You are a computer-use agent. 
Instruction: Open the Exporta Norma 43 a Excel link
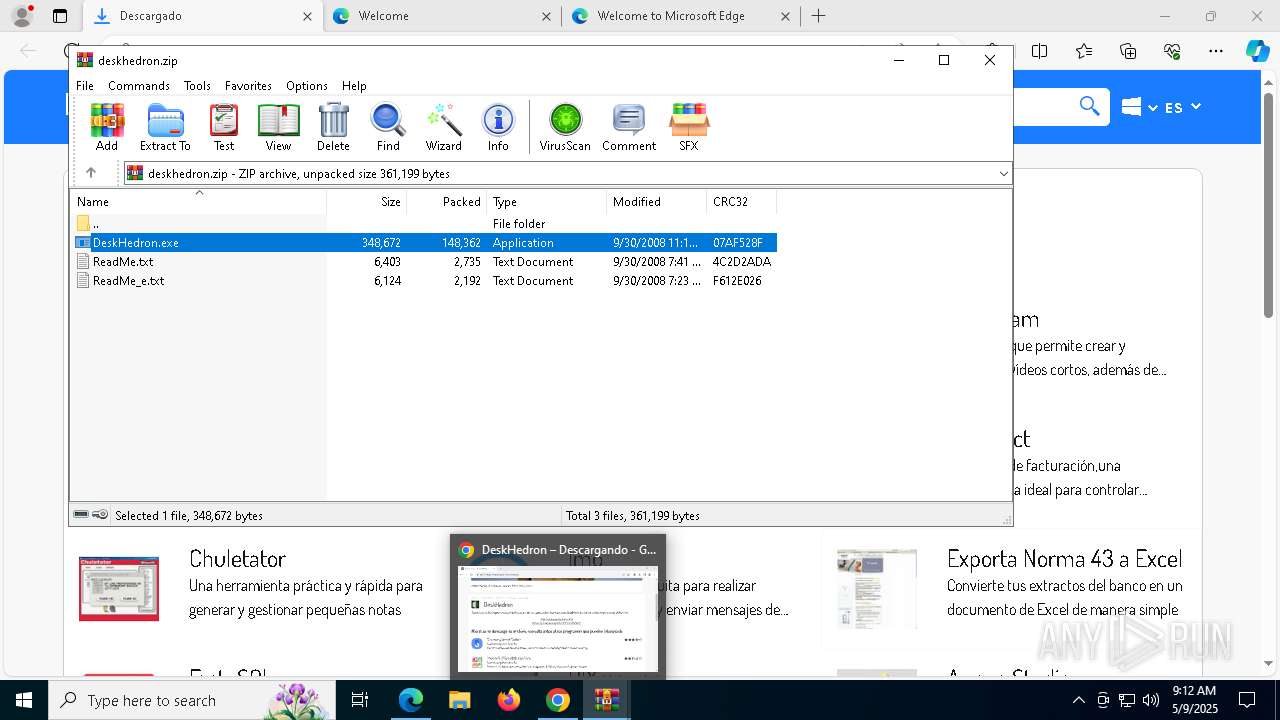(1064, 558)
